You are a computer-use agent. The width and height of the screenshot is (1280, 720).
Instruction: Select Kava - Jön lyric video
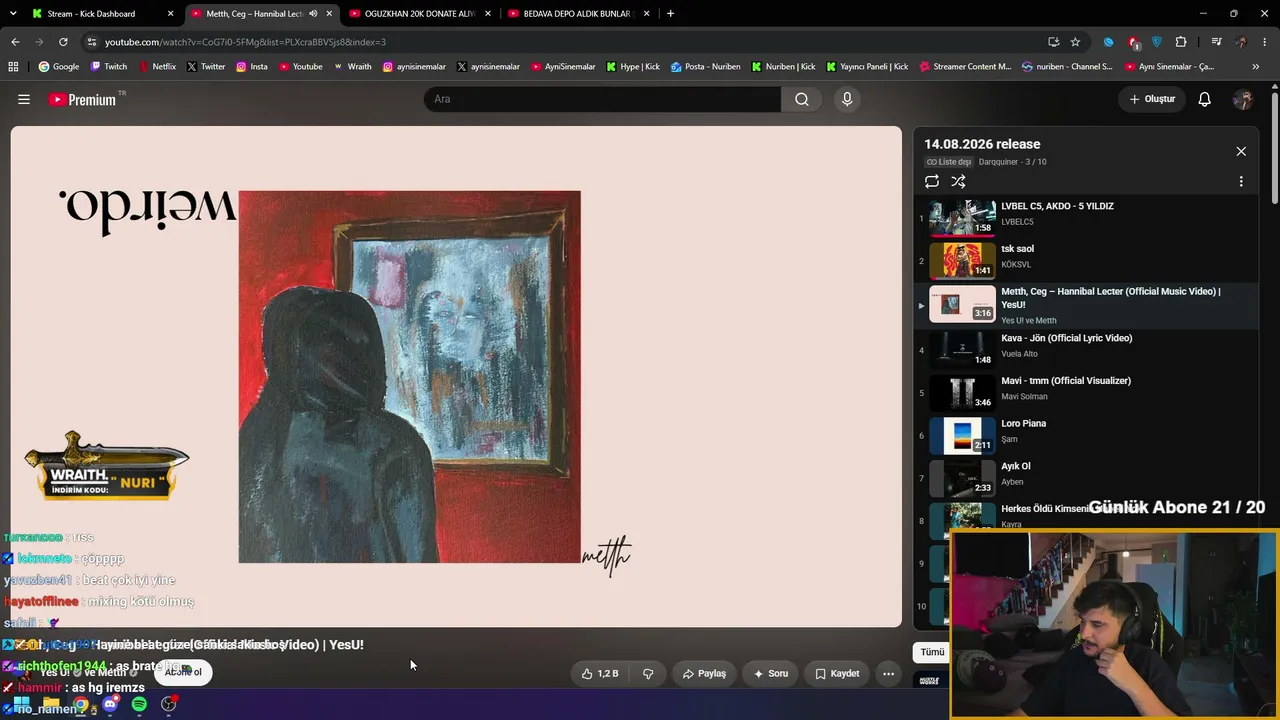tap(1084, 349)
